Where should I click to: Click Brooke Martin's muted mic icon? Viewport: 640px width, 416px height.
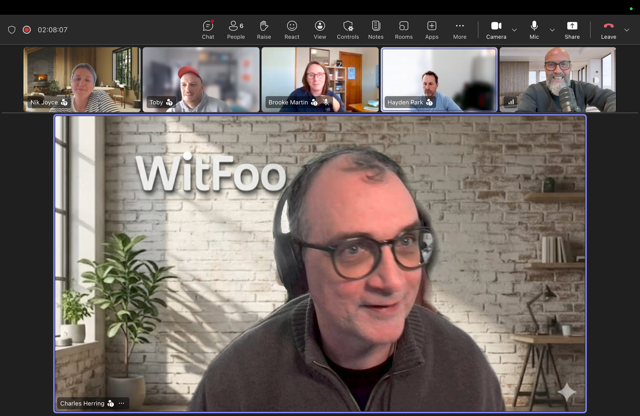pos(326,102)
